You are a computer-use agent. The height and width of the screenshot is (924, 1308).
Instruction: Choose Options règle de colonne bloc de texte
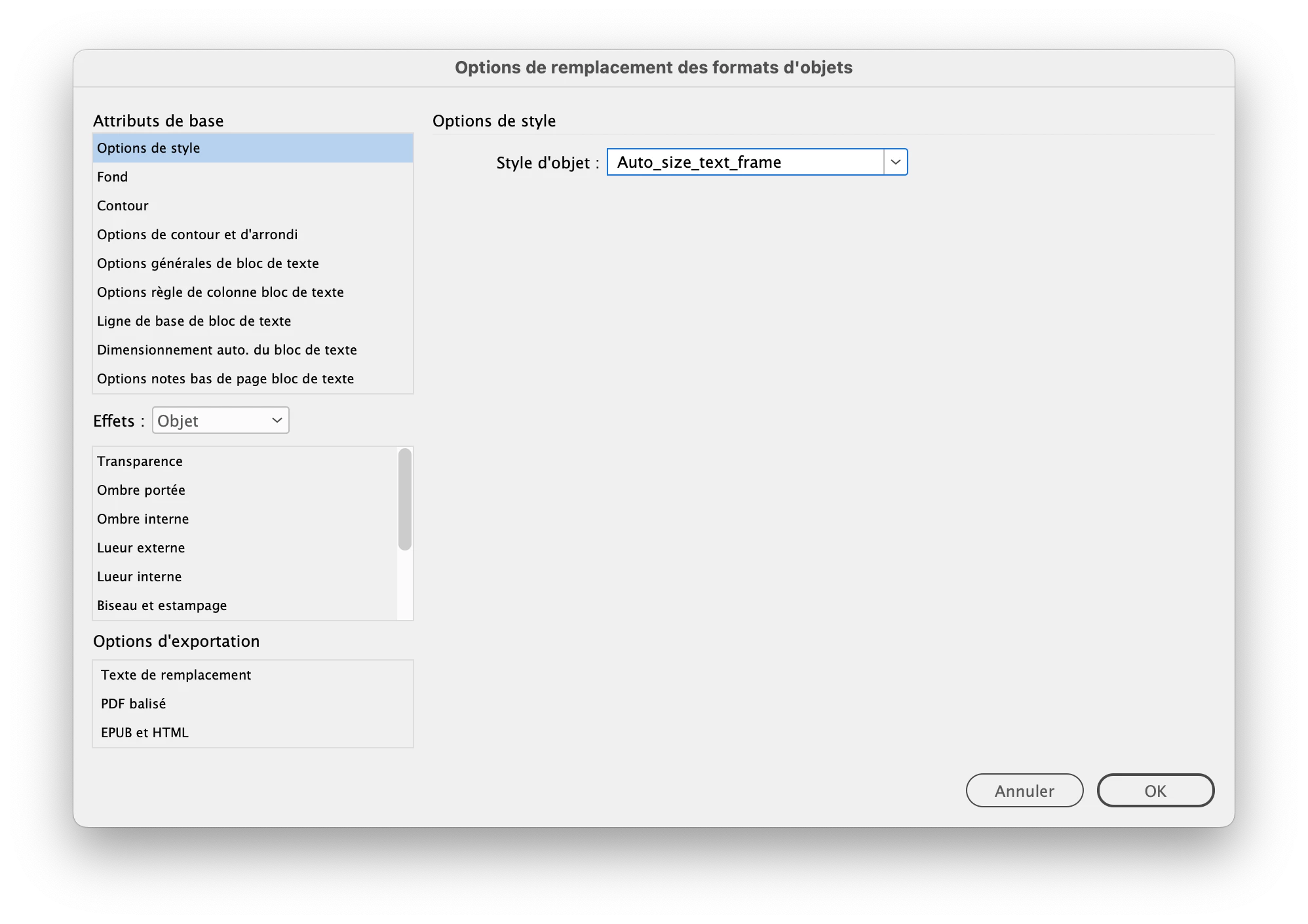(220, 292)
